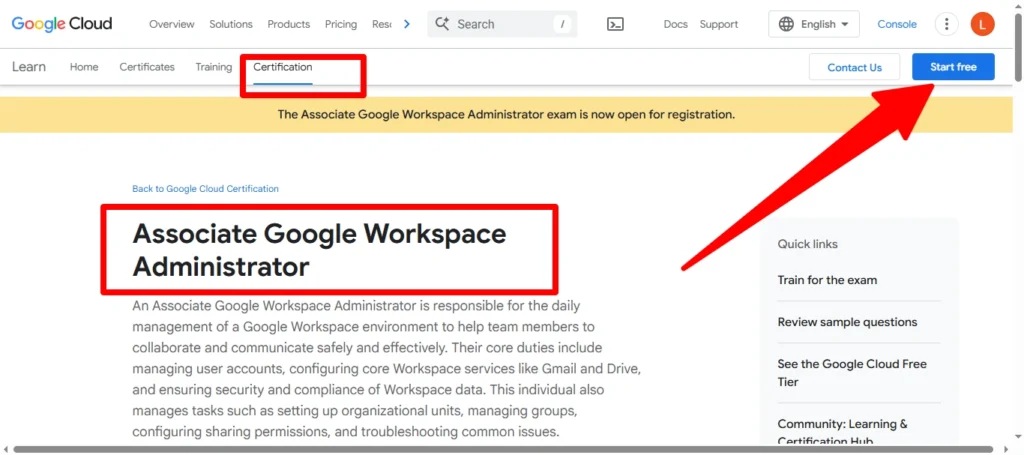Click the horizontal scrollbar at bottom
The width and height of the screenshot is (1024, 455).
tap(503, 449)
